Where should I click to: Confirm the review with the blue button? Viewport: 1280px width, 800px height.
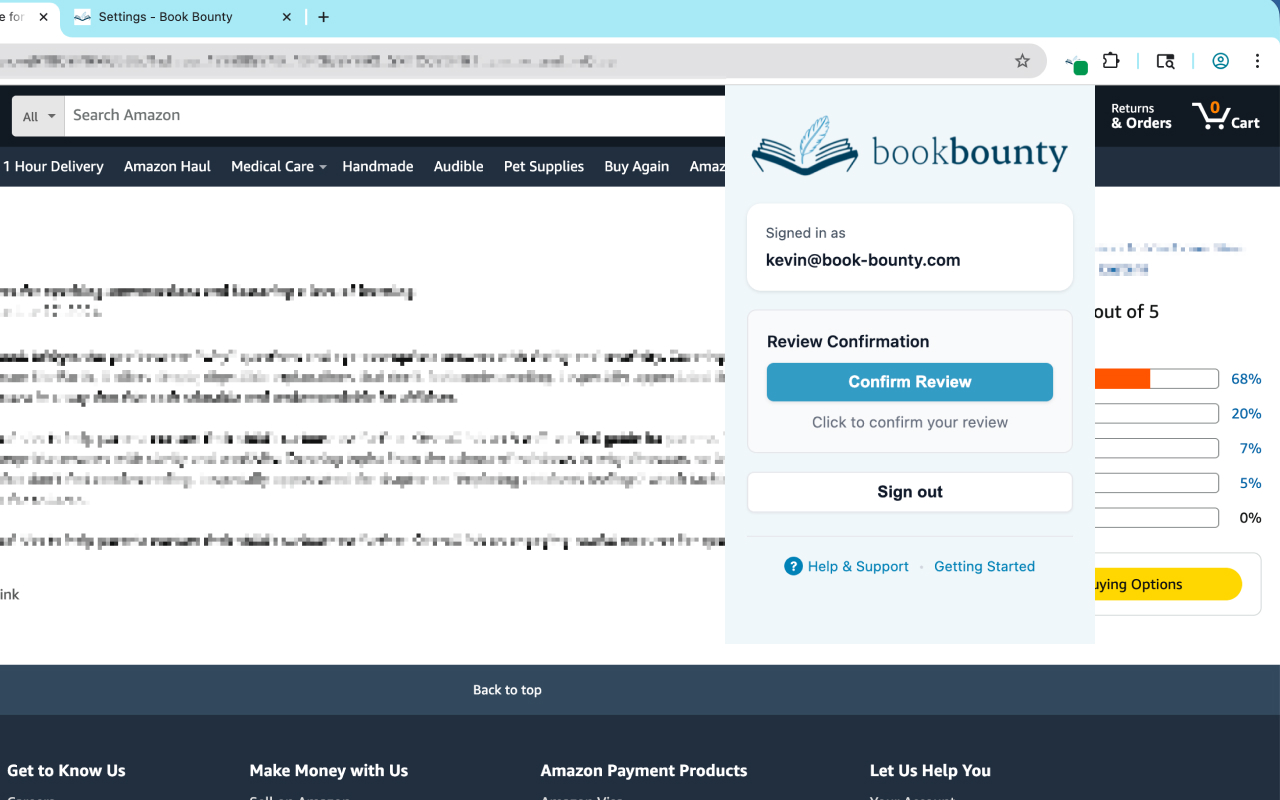coord(909,381)
